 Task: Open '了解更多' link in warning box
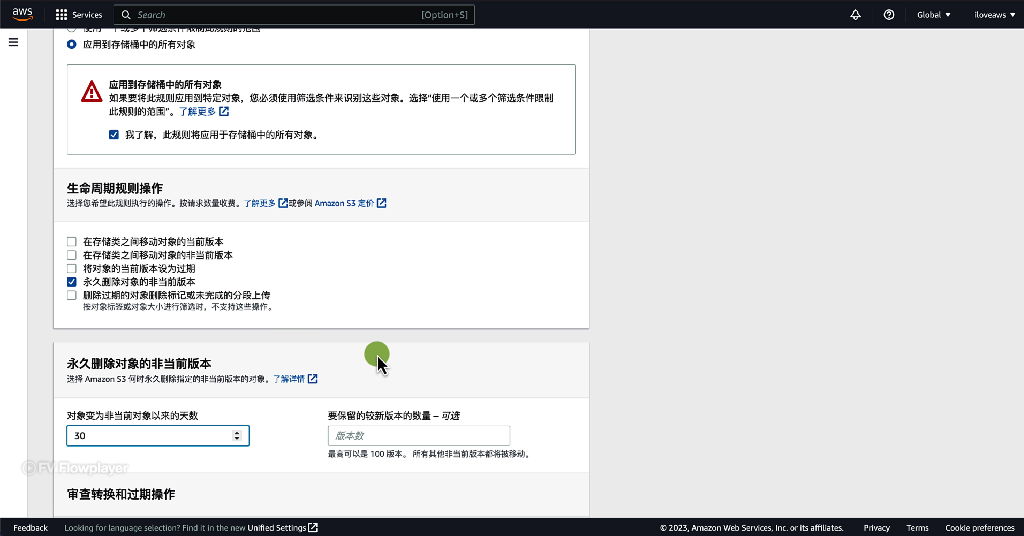(197, 112)
